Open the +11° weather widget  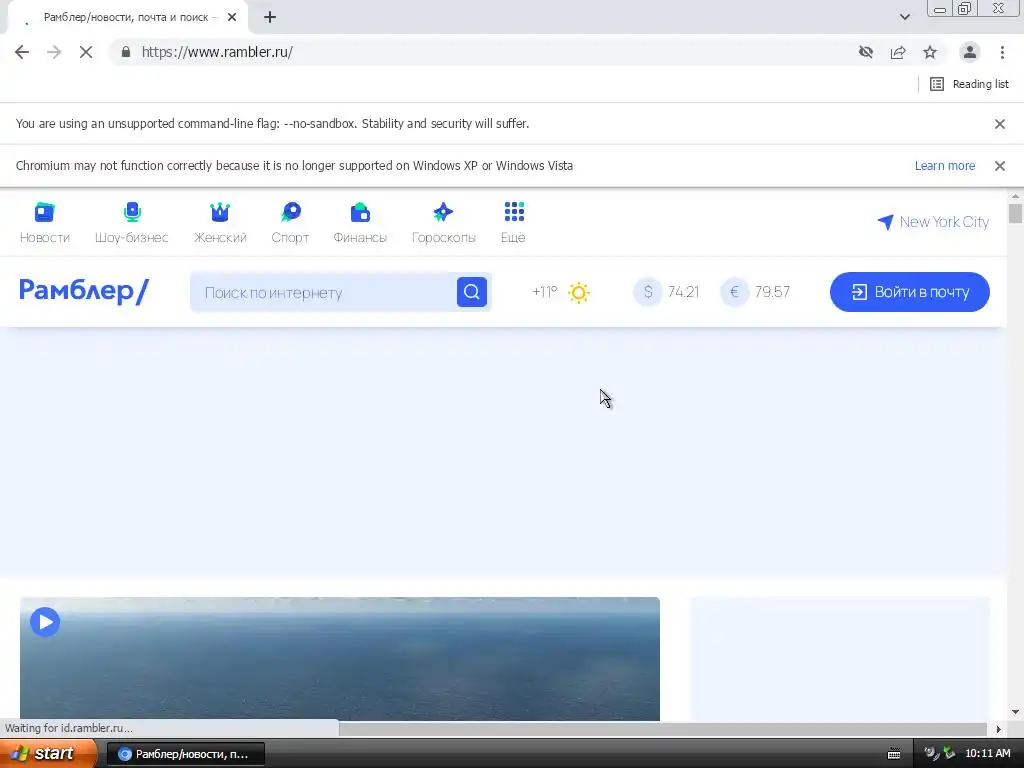tap(545, 292)
